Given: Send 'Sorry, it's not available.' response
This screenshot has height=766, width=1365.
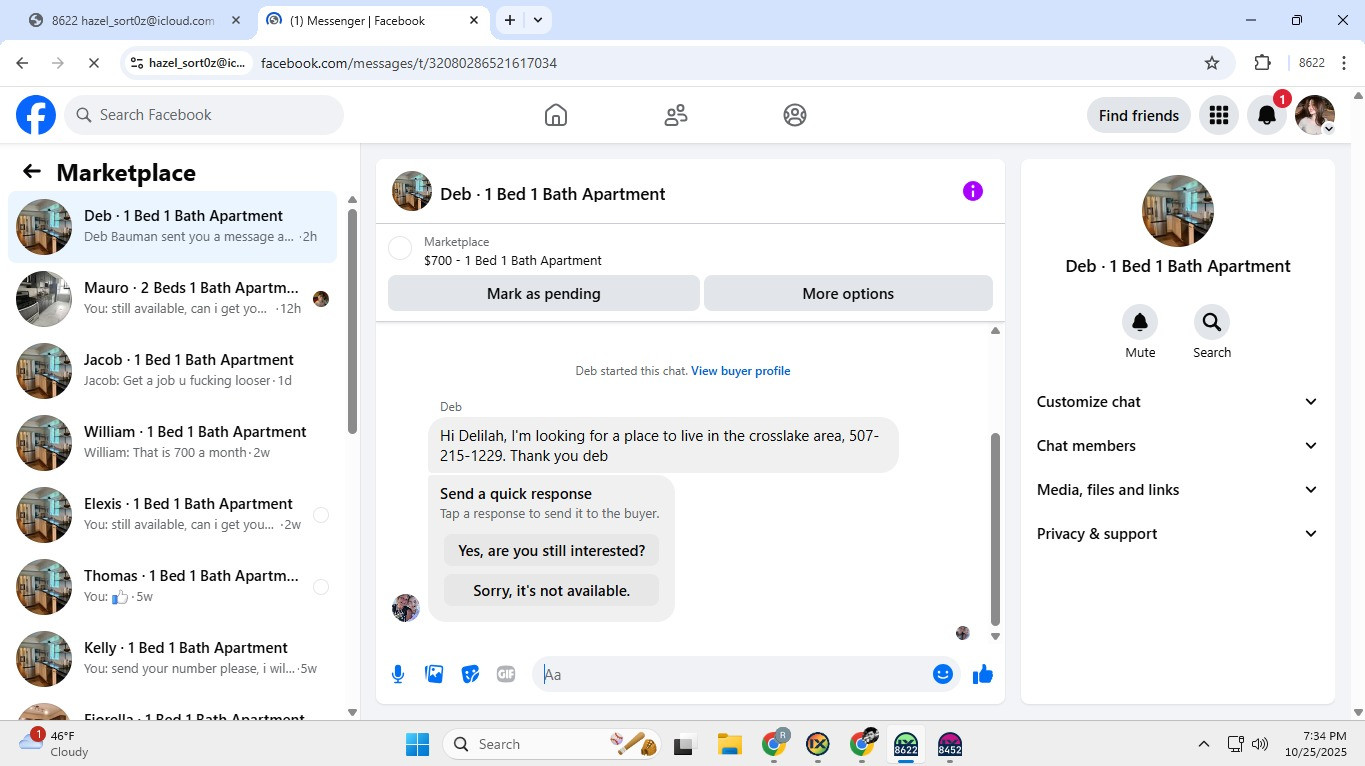Looking at the screenshot, I should pyautogui.click(x=551, y=591).
